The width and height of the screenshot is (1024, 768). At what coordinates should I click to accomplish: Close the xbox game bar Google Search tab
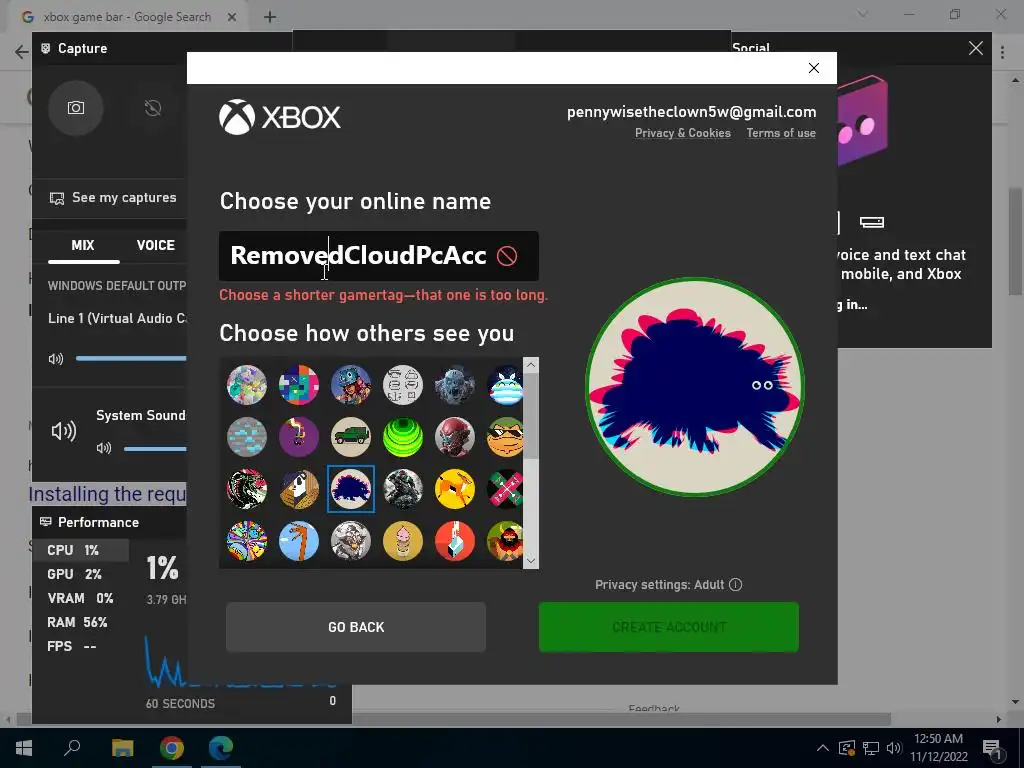pos(232,17)
